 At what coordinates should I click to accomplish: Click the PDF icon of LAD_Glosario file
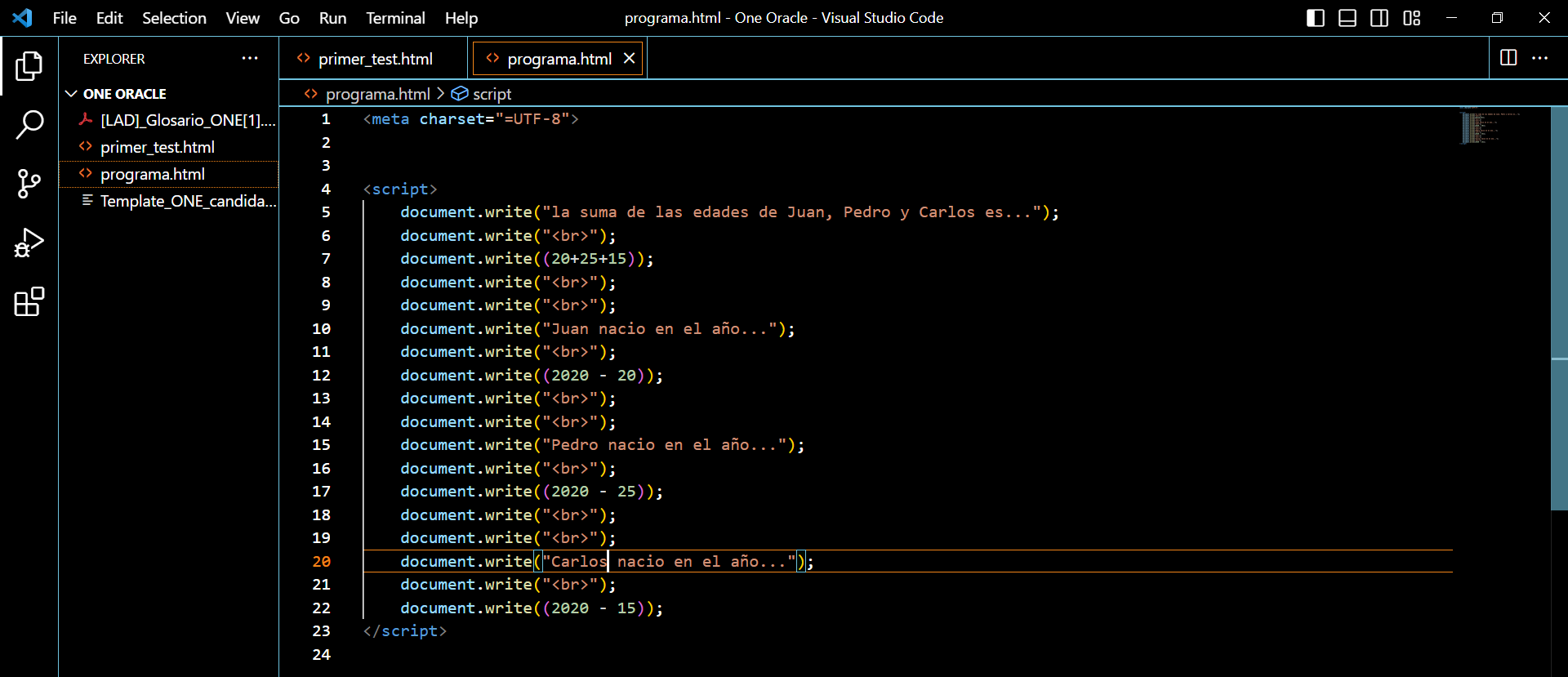point(85,119)
